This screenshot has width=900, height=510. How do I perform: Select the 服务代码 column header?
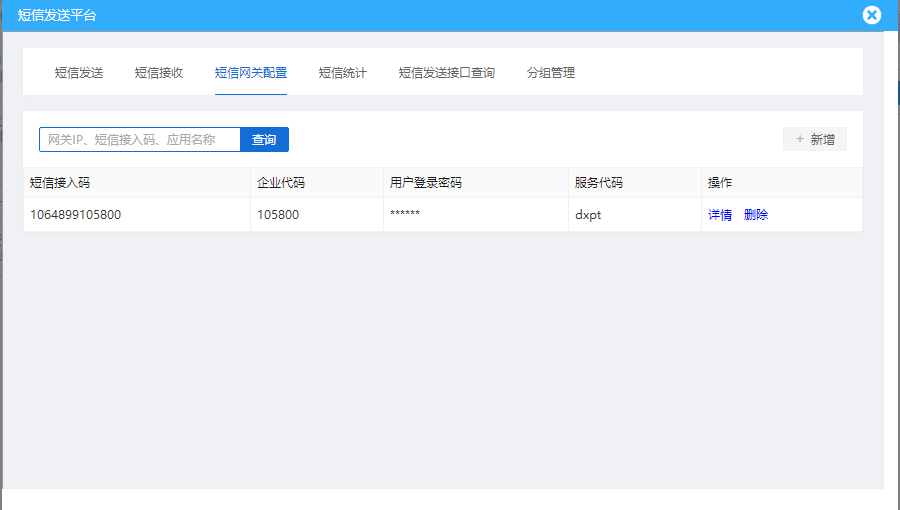(x=635, y=182)
